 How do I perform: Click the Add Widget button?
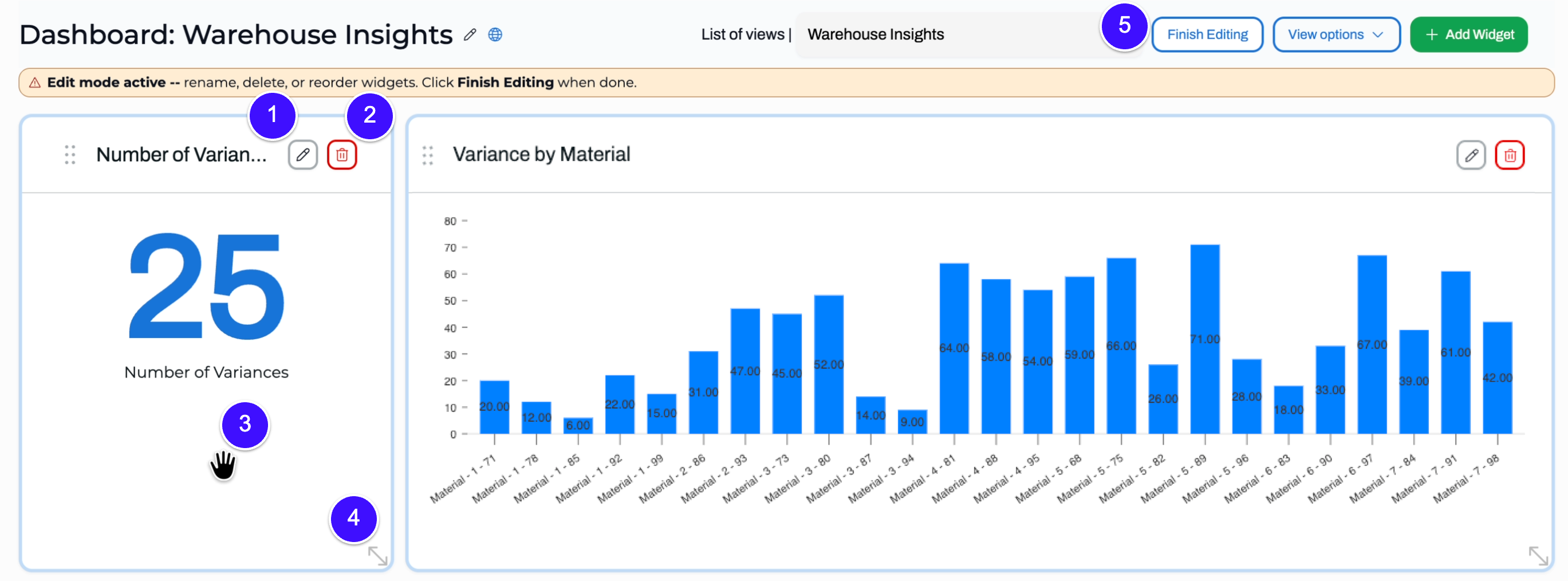(1468, 35)
